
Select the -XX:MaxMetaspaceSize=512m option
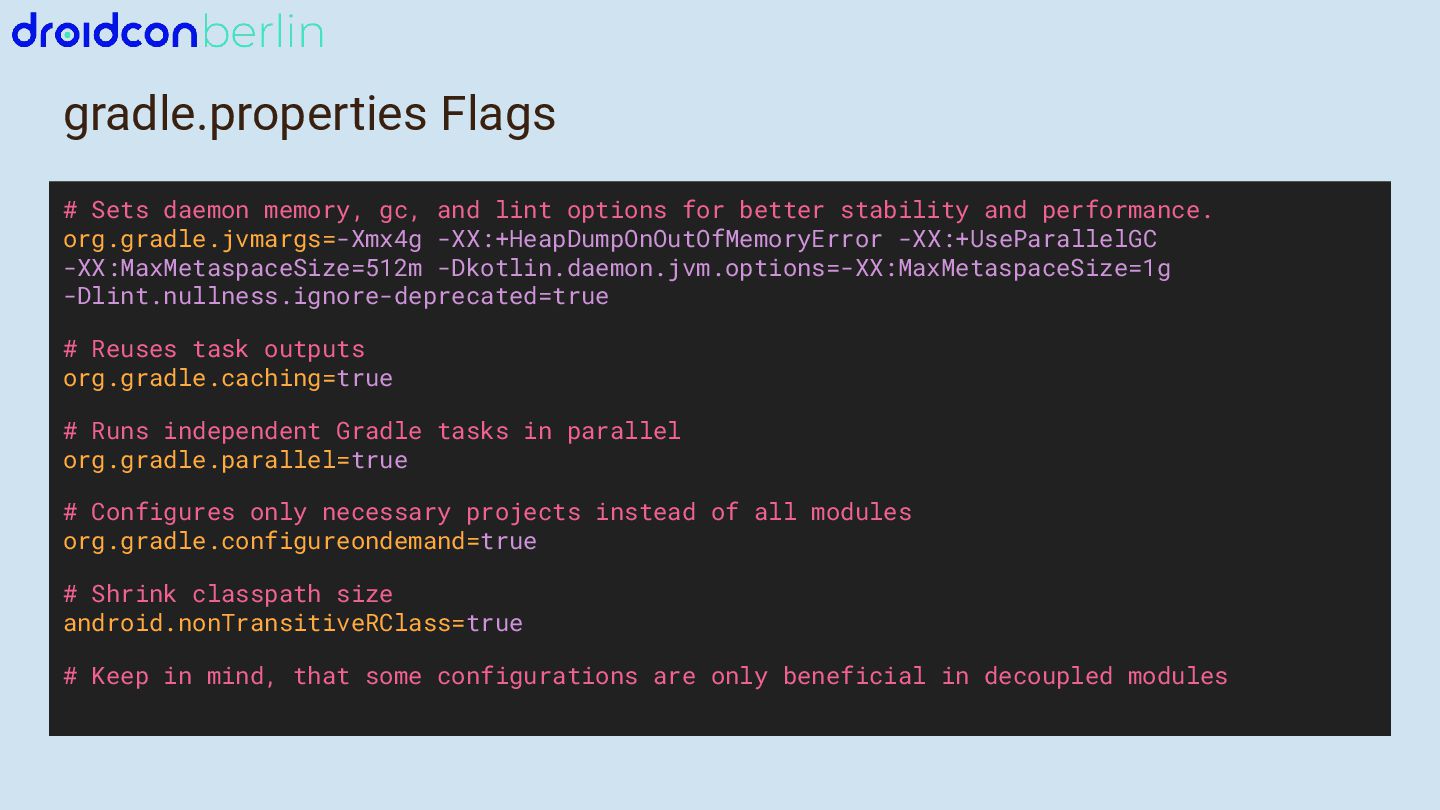point(243,268)
